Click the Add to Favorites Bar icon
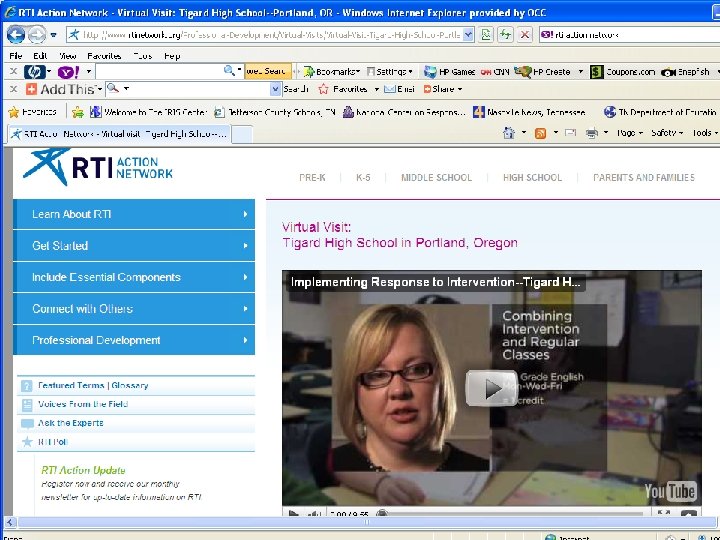The image size is (720, 540). (78, 112)
